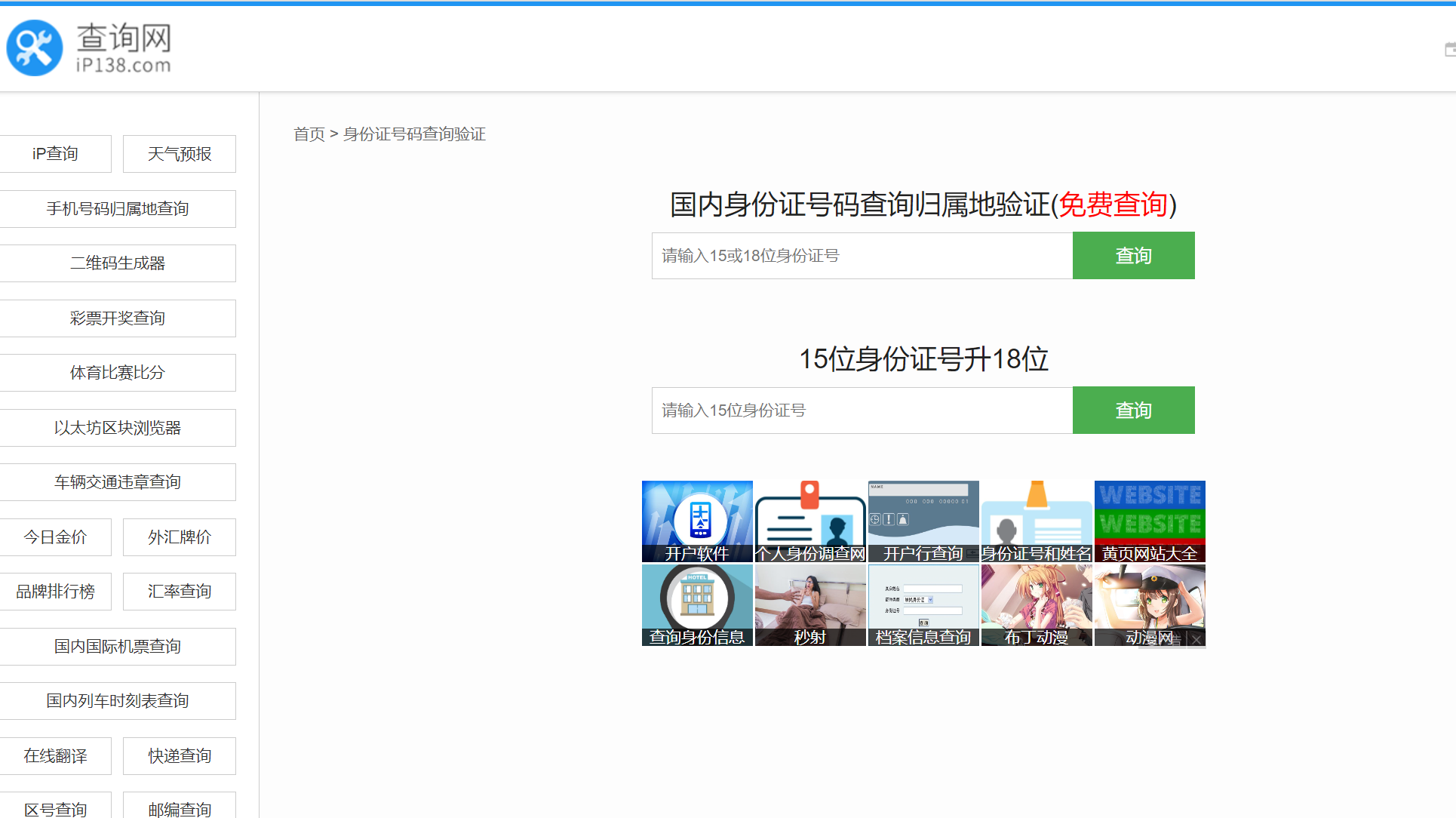Screen dimensions: 1456x818
Task: Select 今日金价 in the sidebar
Action: [55, 537]
